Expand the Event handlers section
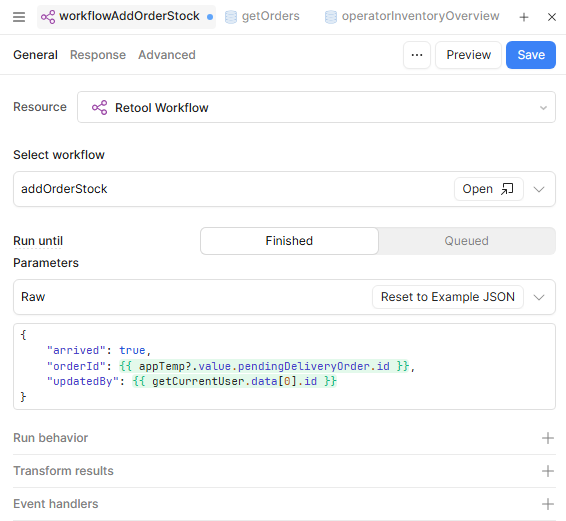The width and height of the screenshot is (566, 521). coord(548,504)
